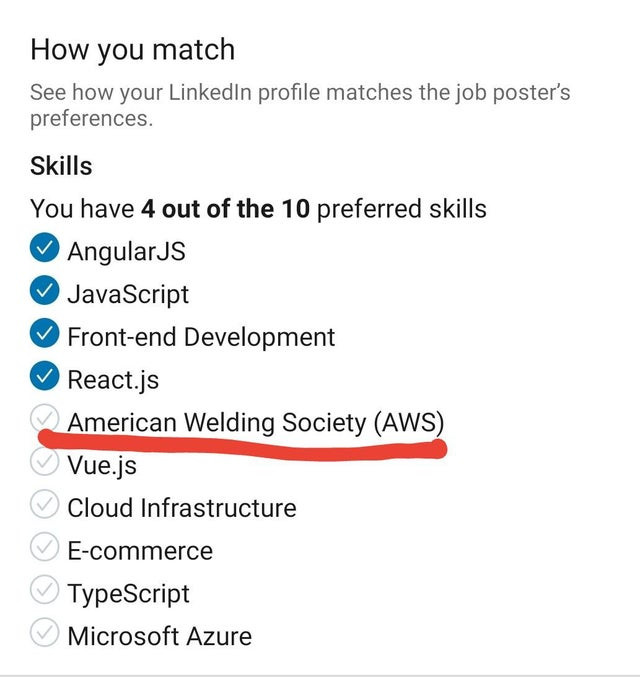Toggle the American Welding Society check circle
This screenshot has width=640, height=678.
[x=45, y=418]
